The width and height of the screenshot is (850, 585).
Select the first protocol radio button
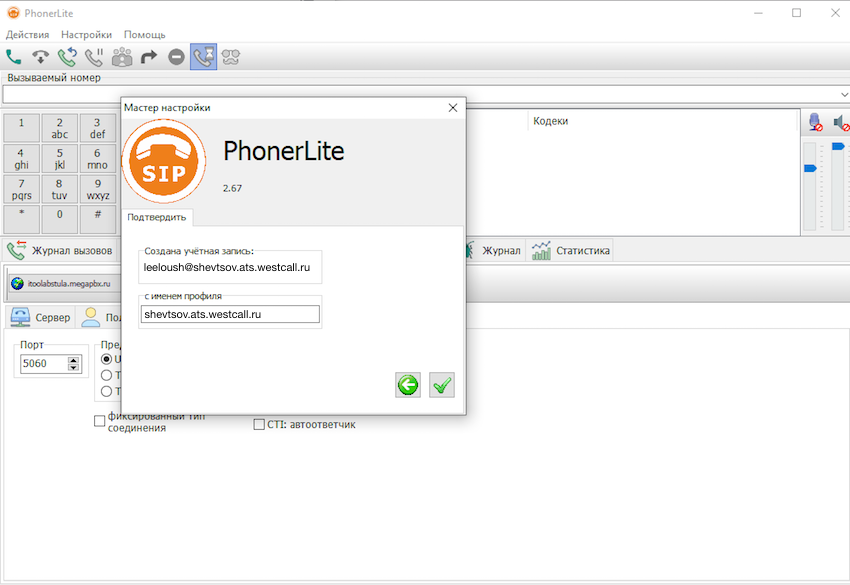107,359
